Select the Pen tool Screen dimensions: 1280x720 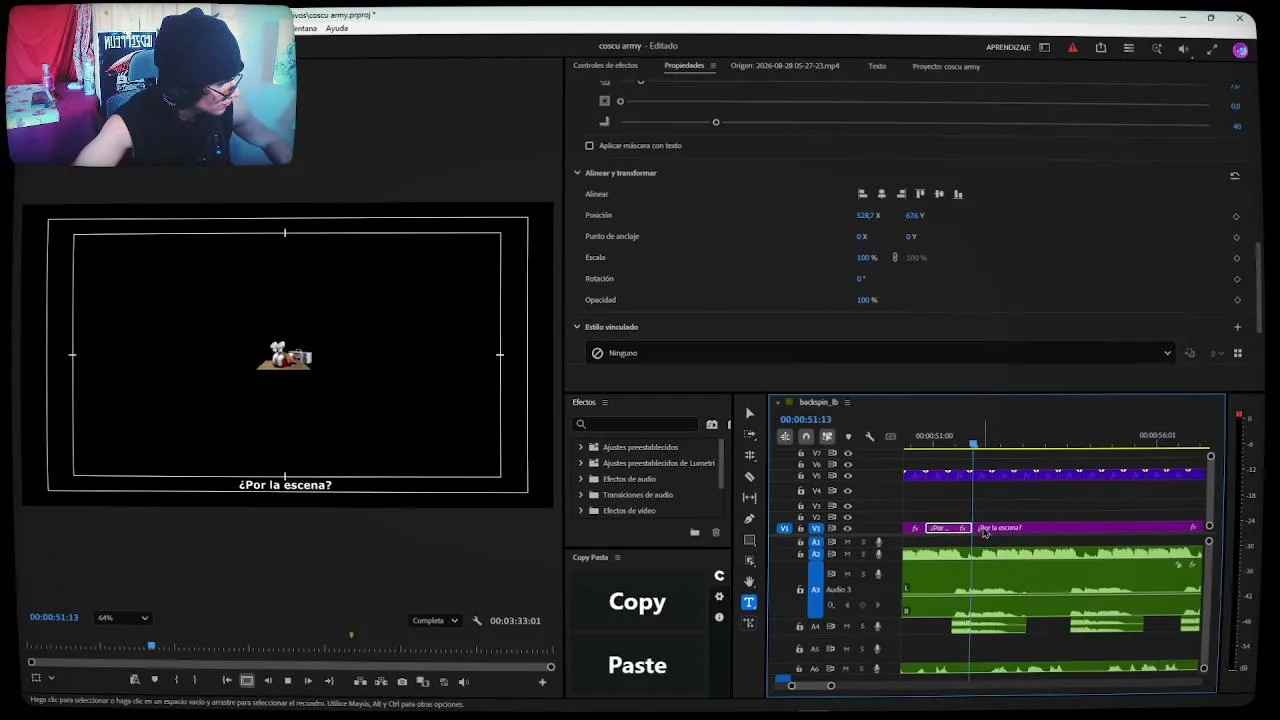tap(749, 518)
